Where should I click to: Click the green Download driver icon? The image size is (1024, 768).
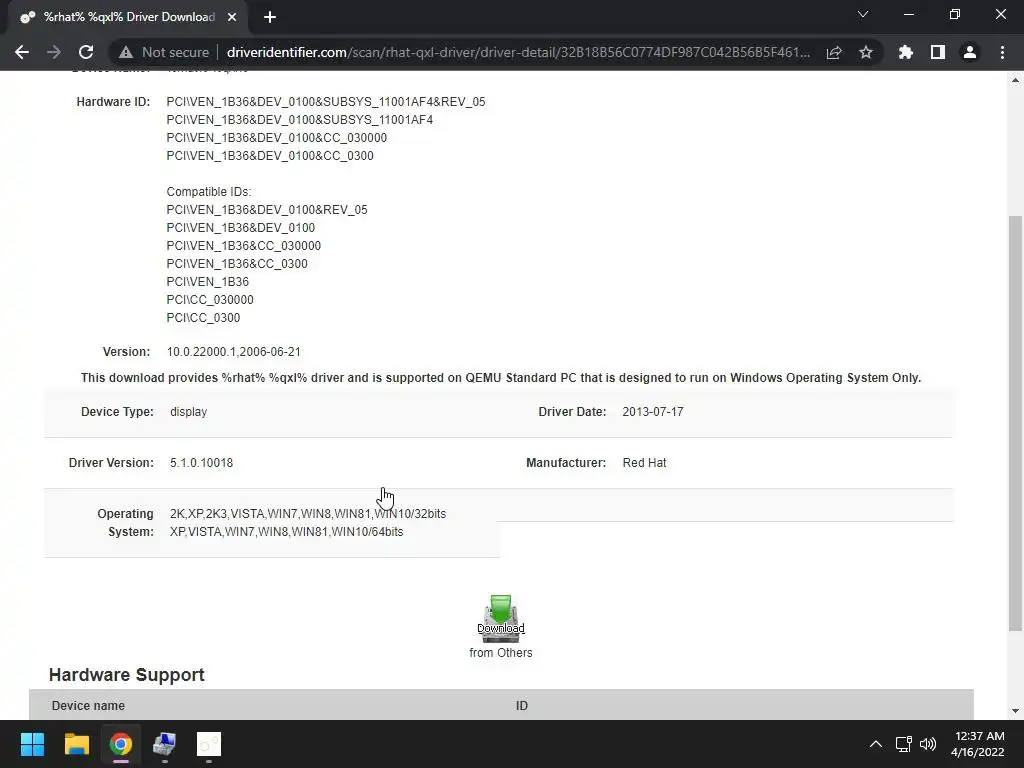pos(501,618)
